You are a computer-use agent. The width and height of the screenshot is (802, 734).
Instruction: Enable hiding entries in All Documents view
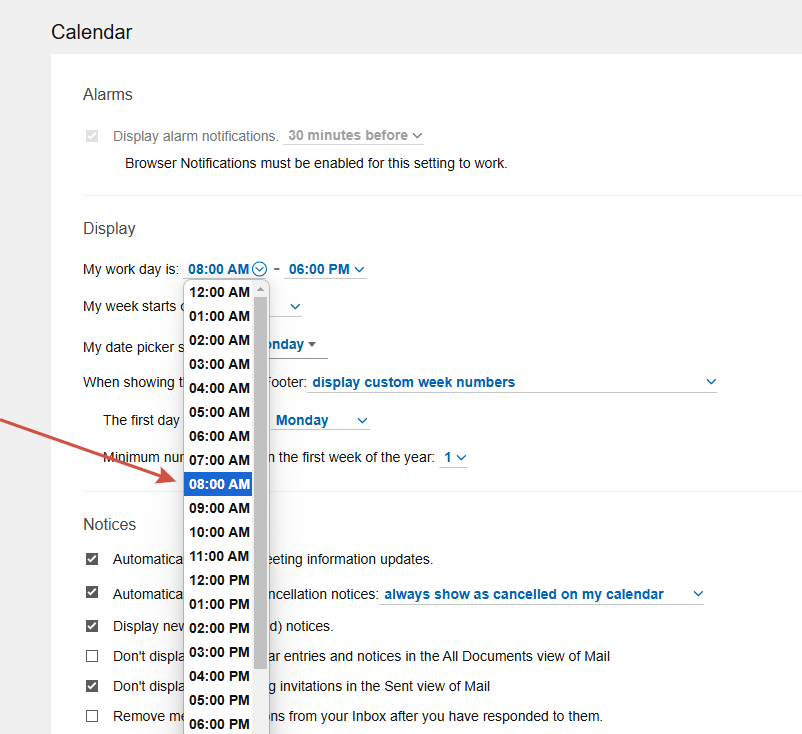(92, 656)
